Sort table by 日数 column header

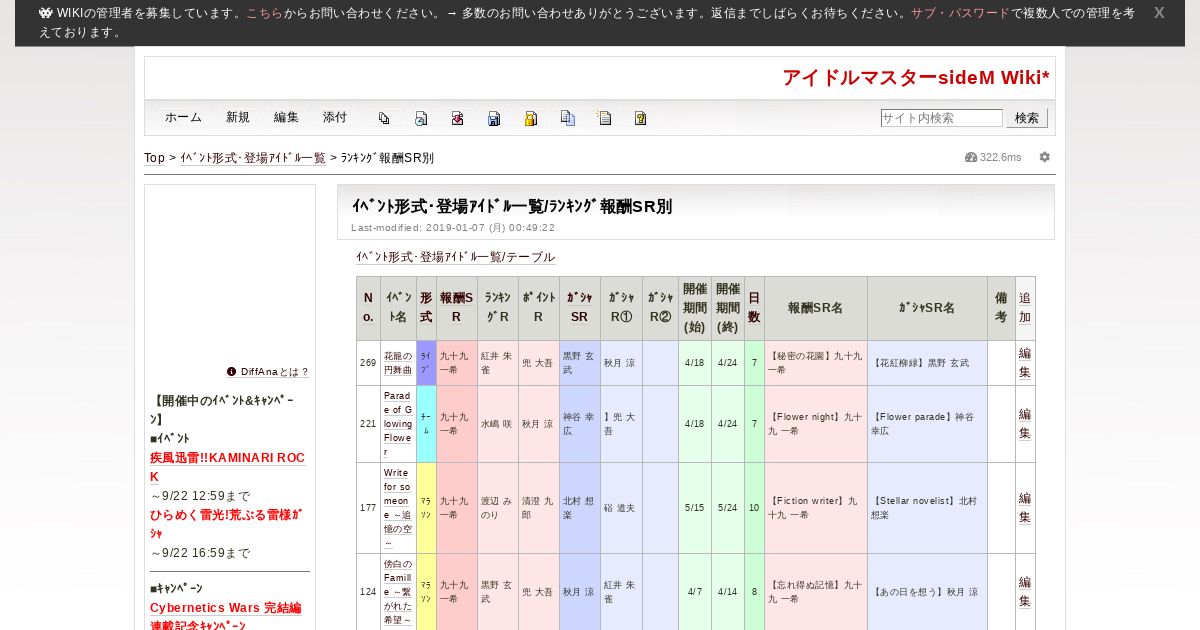click(754, 308)
